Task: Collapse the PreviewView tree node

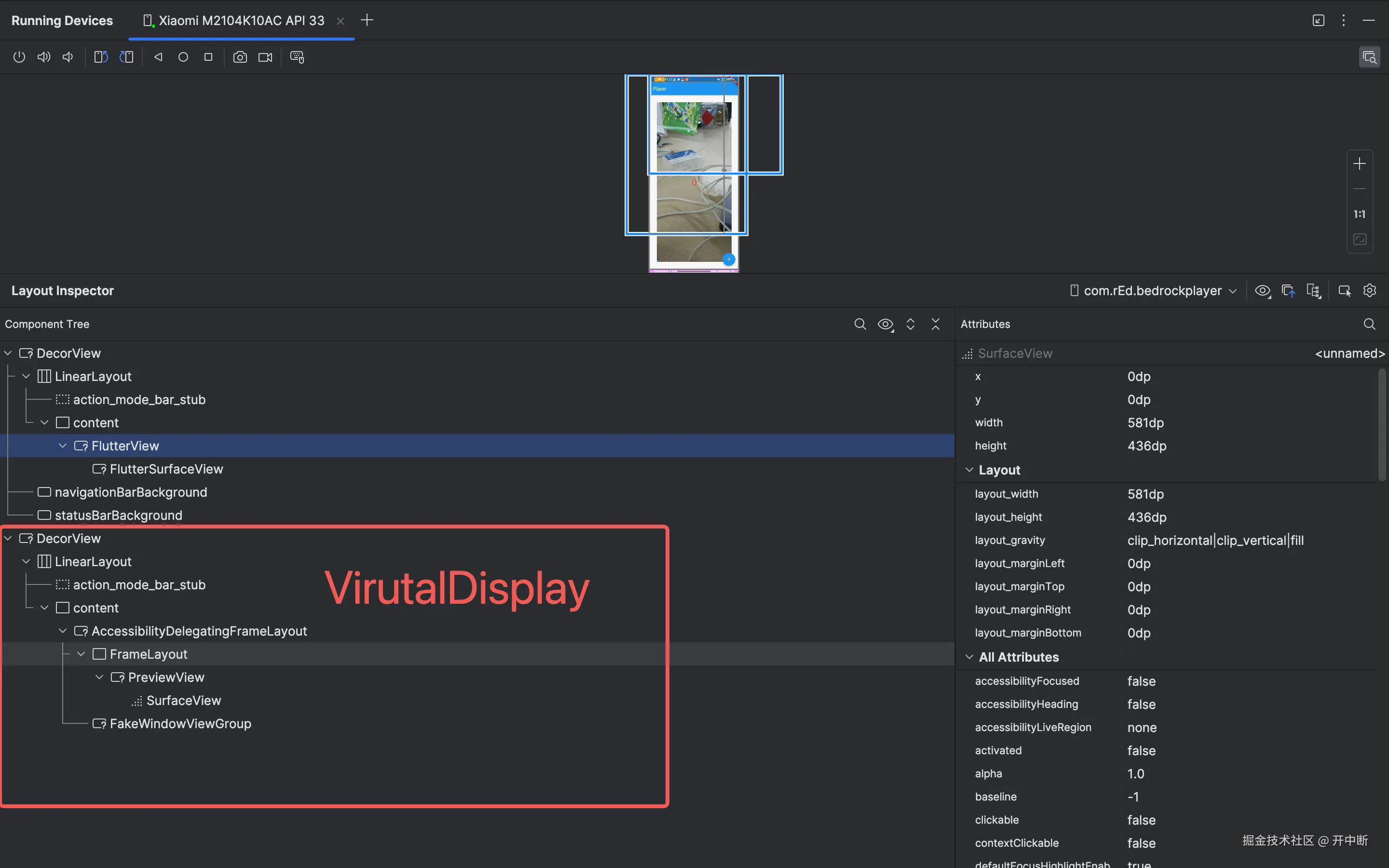Action: (99, 678)
